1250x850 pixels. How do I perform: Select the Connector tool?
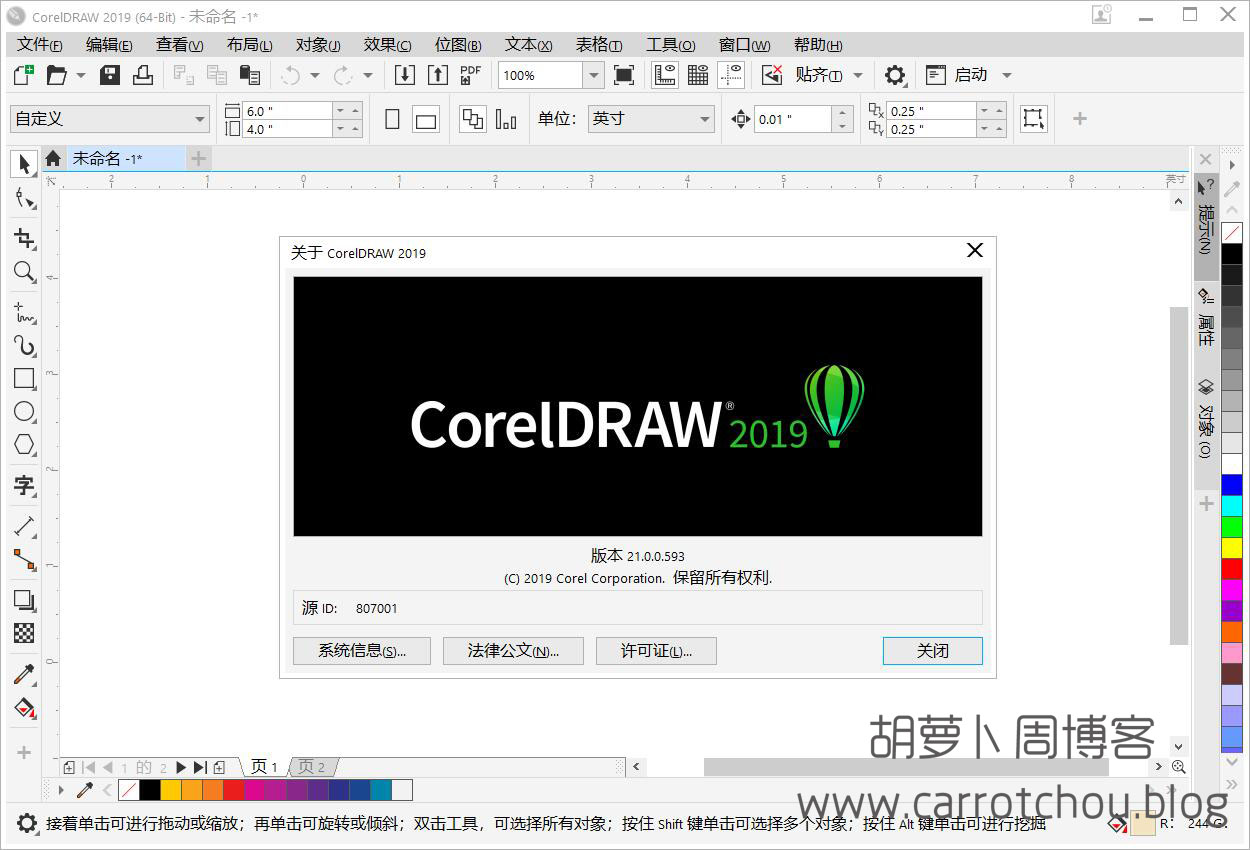click(24, 559)
